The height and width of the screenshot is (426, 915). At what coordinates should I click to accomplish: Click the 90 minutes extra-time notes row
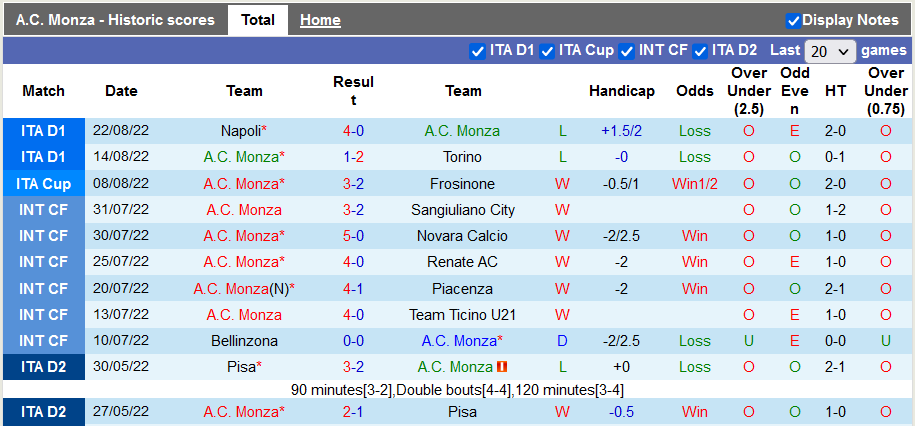[x=457, y=389]
